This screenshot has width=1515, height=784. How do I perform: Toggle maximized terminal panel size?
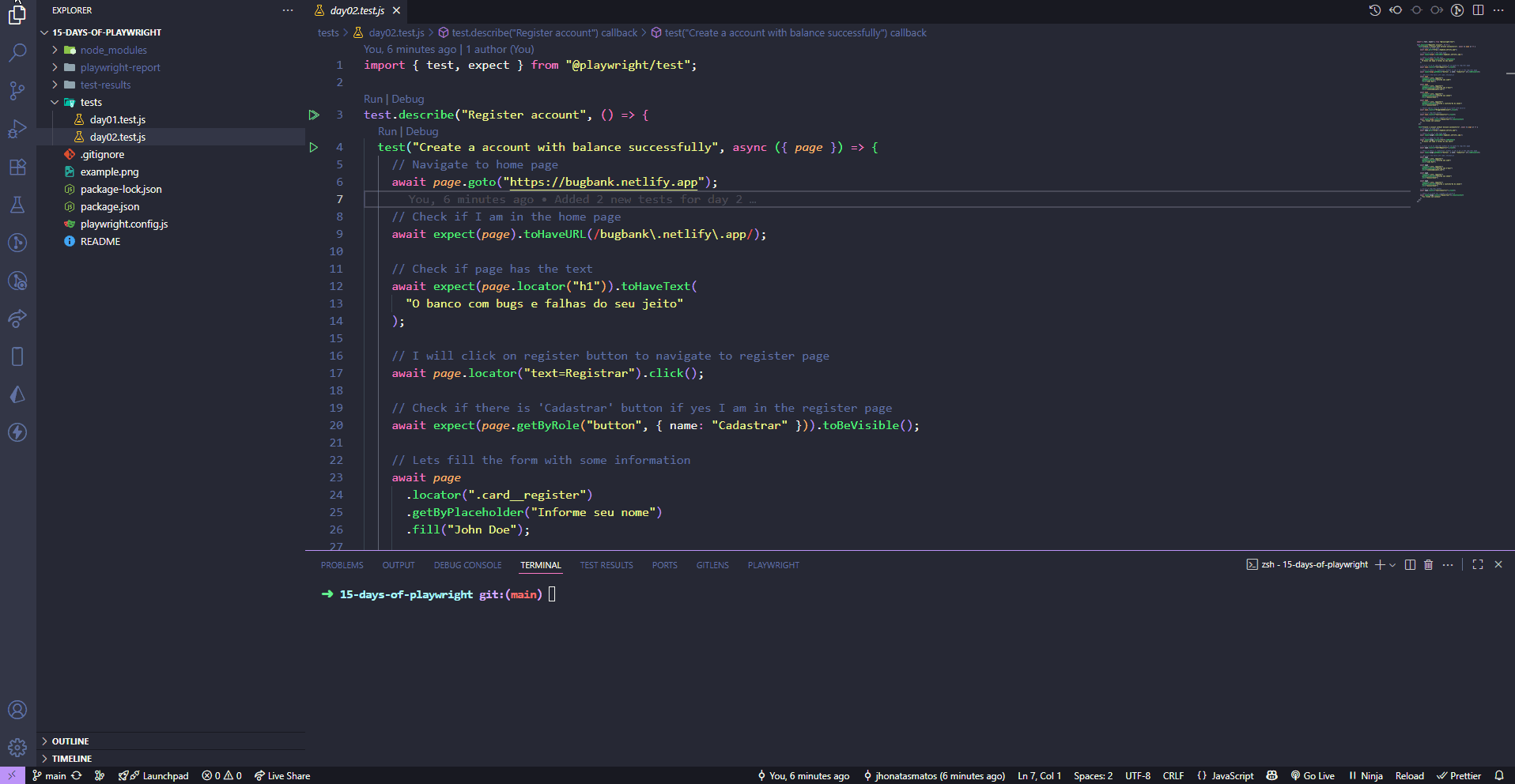point(1477,565)
